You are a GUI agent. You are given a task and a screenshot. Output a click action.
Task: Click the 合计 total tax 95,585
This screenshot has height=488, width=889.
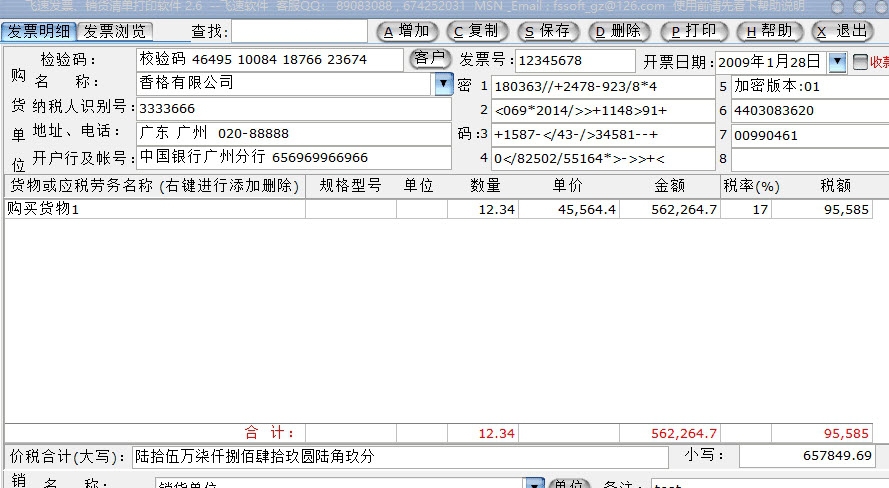point(822,434)
